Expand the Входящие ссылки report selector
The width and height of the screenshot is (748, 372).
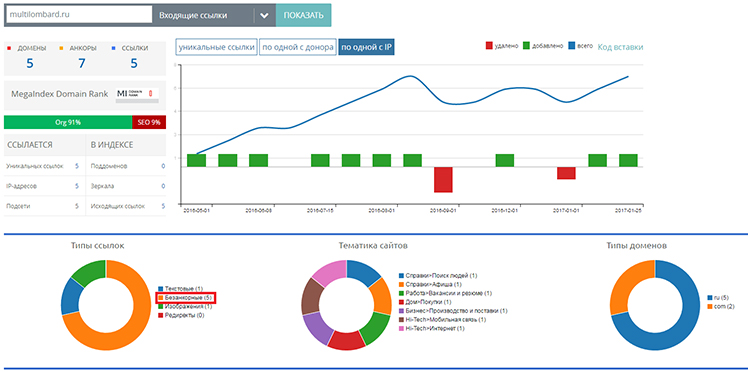pos(203,15)
